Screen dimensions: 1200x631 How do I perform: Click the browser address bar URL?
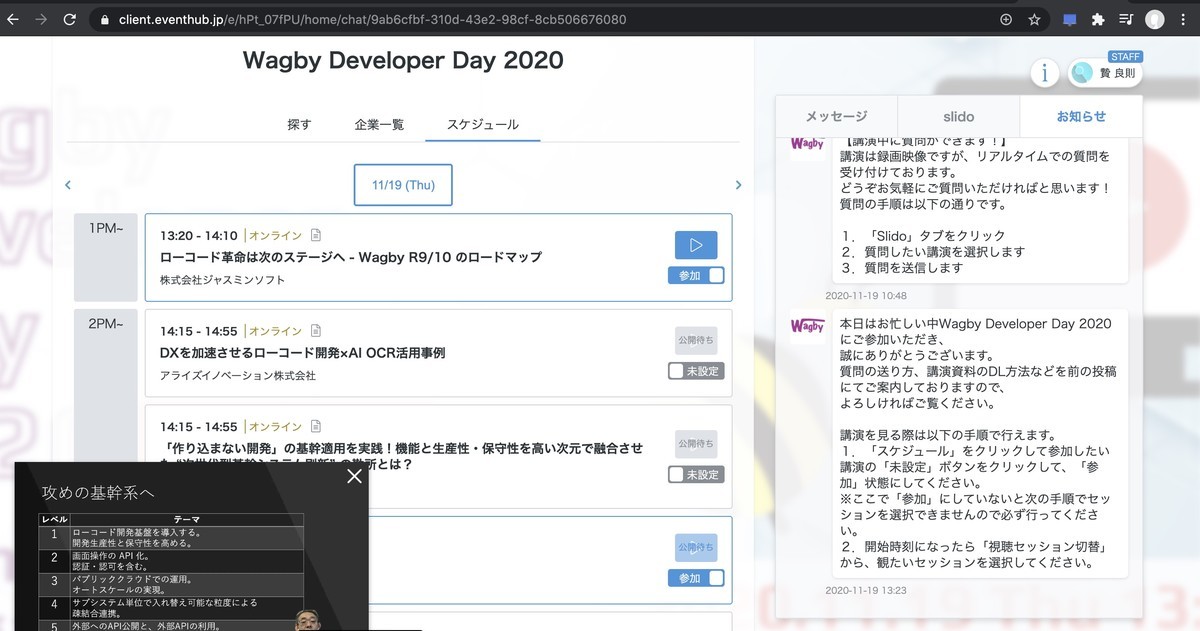[x=372, y=19]
